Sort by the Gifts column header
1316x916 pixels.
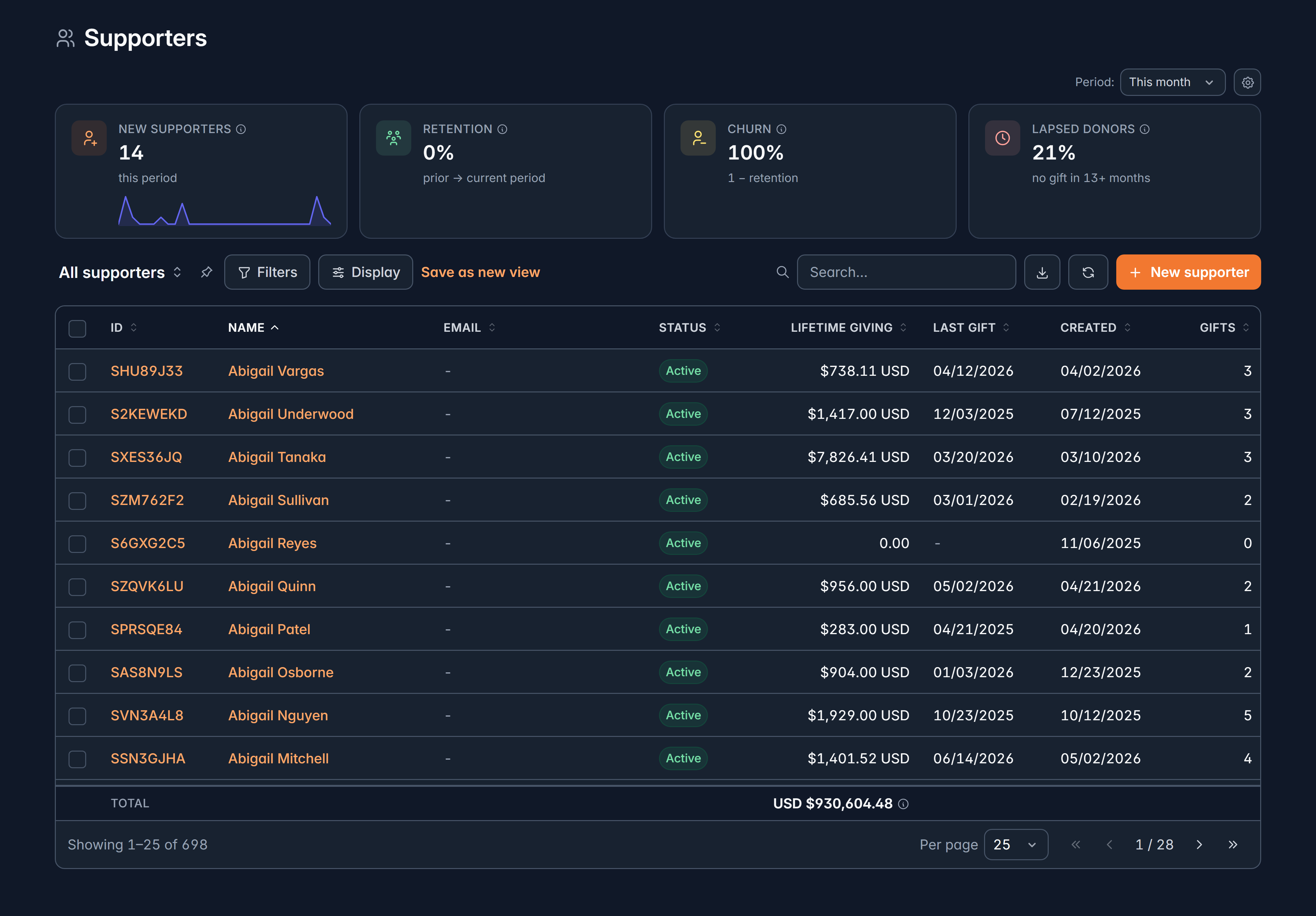coord(1224,328)
